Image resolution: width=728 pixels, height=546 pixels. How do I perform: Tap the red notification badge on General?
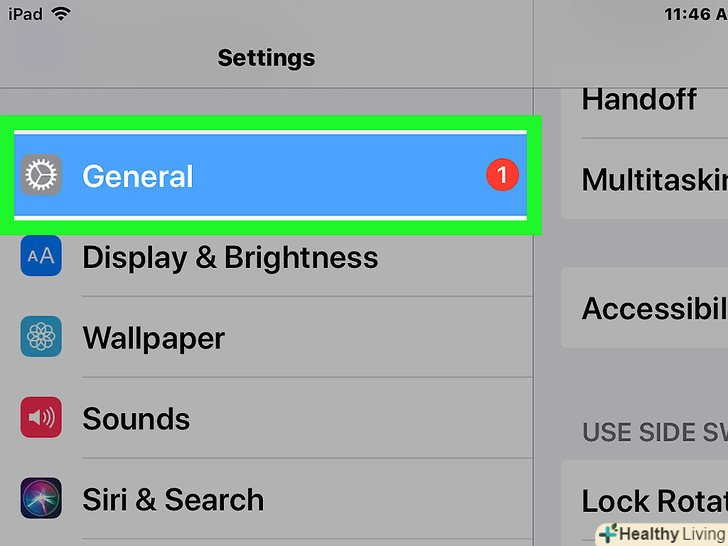click(x=502, y=176)
